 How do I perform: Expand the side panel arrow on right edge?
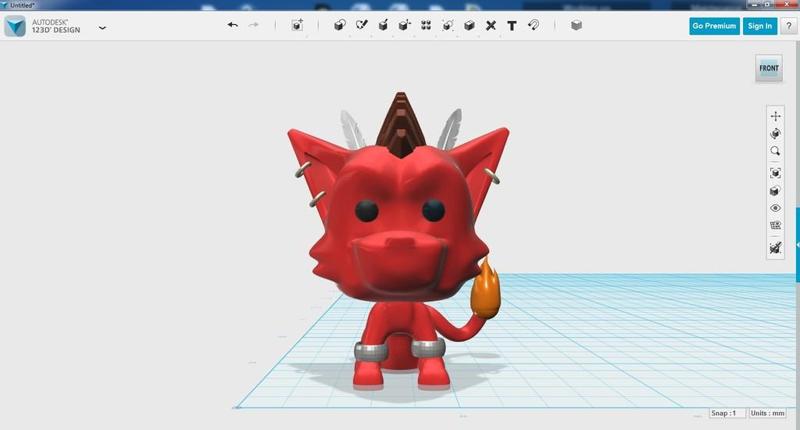click(x=797, y=245)
